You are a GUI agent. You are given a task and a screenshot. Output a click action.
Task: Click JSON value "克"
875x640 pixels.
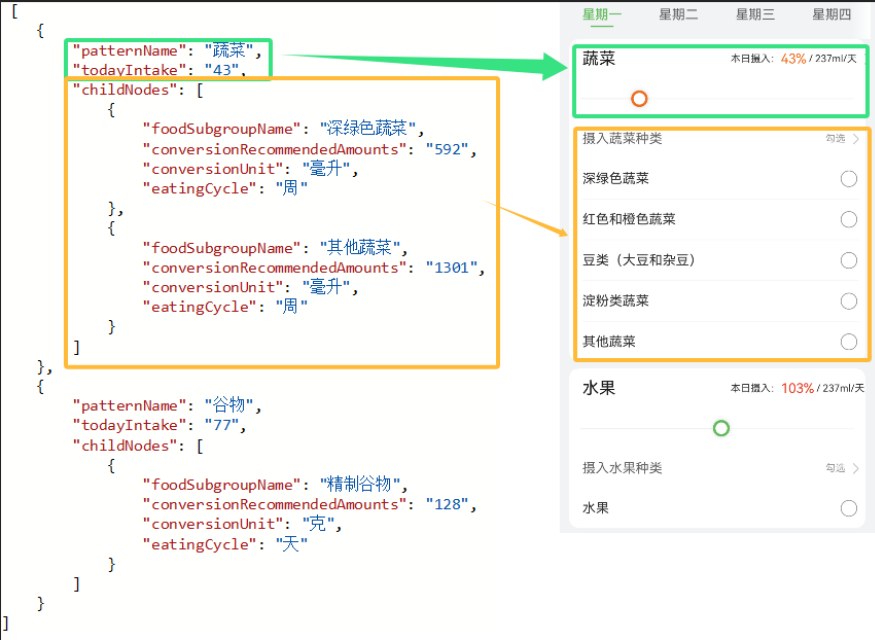tap(318, 523)
